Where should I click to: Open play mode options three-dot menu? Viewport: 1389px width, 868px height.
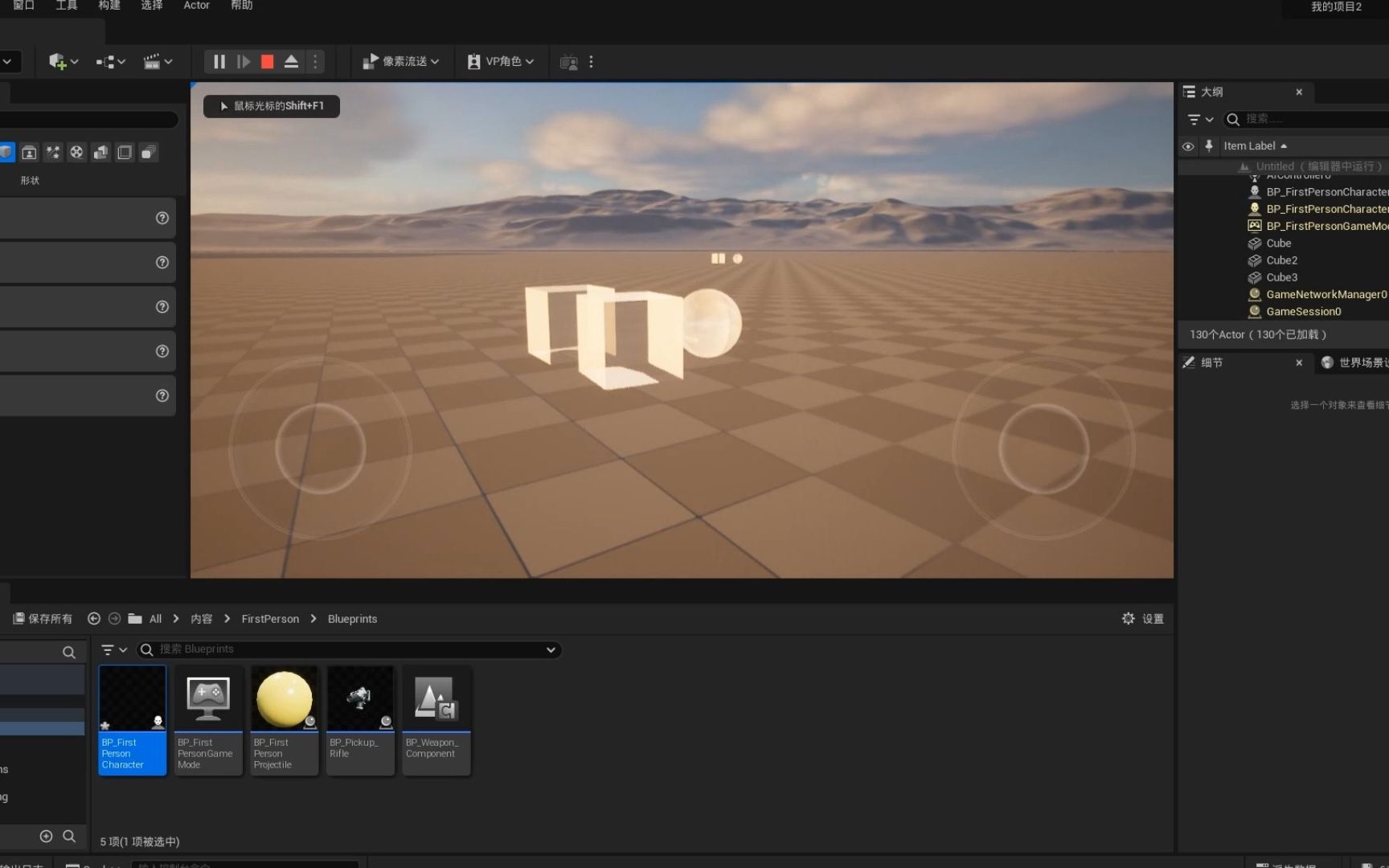point(315,62)
